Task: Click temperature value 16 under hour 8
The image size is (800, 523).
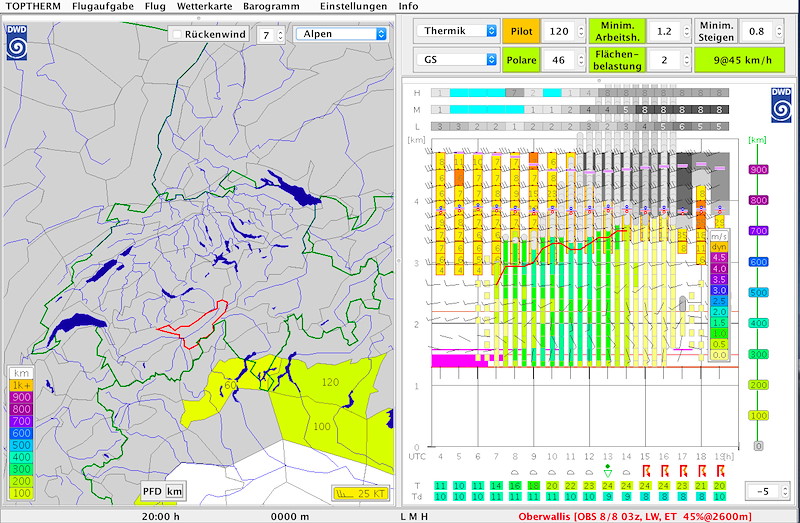Action: pos(515,486)
